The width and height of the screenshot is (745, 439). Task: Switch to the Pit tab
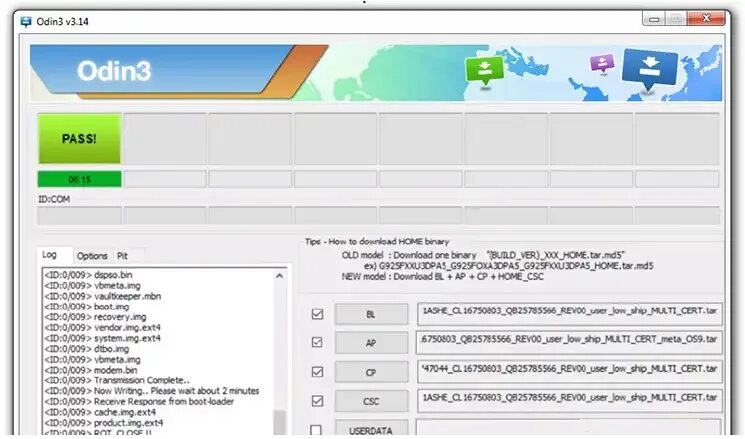click(x=123, y=256)
